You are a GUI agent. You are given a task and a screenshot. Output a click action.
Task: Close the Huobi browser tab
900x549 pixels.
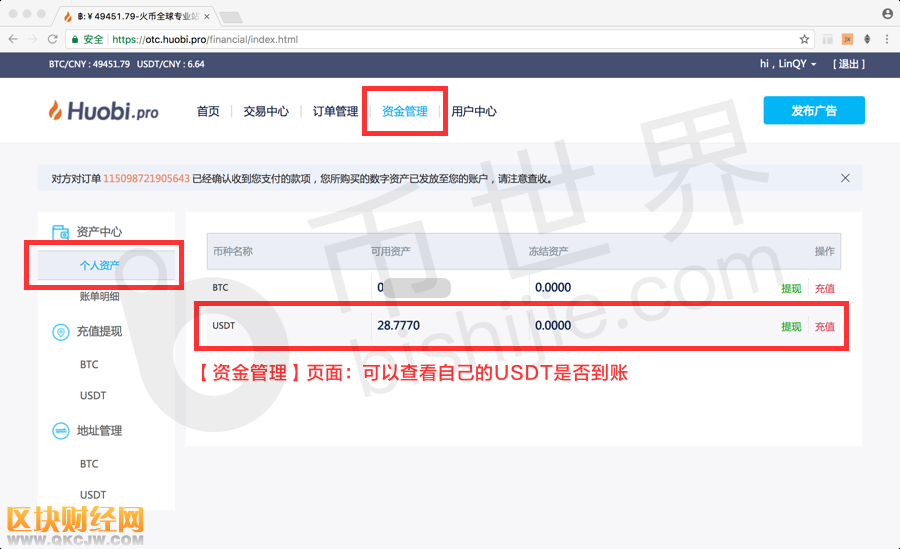tap(207, 17)
